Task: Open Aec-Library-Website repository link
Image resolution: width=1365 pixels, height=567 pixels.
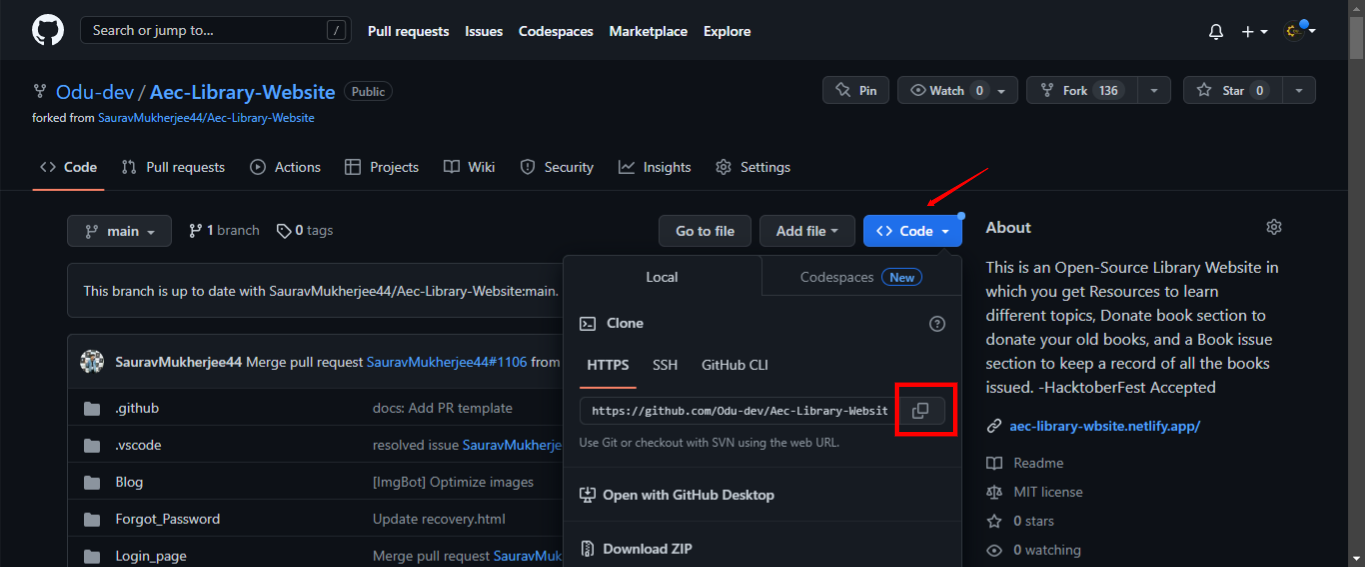Action: [x=242, y=92]
